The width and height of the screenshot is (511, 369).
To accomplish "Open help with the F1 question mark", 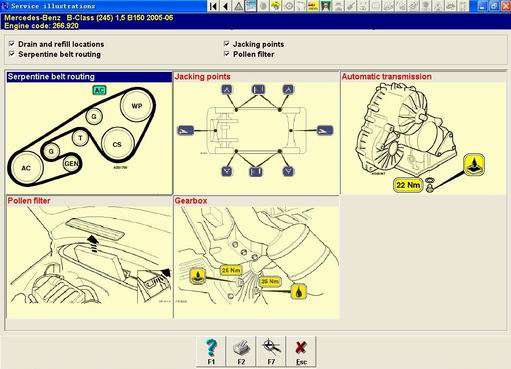I will coord(211,351).
